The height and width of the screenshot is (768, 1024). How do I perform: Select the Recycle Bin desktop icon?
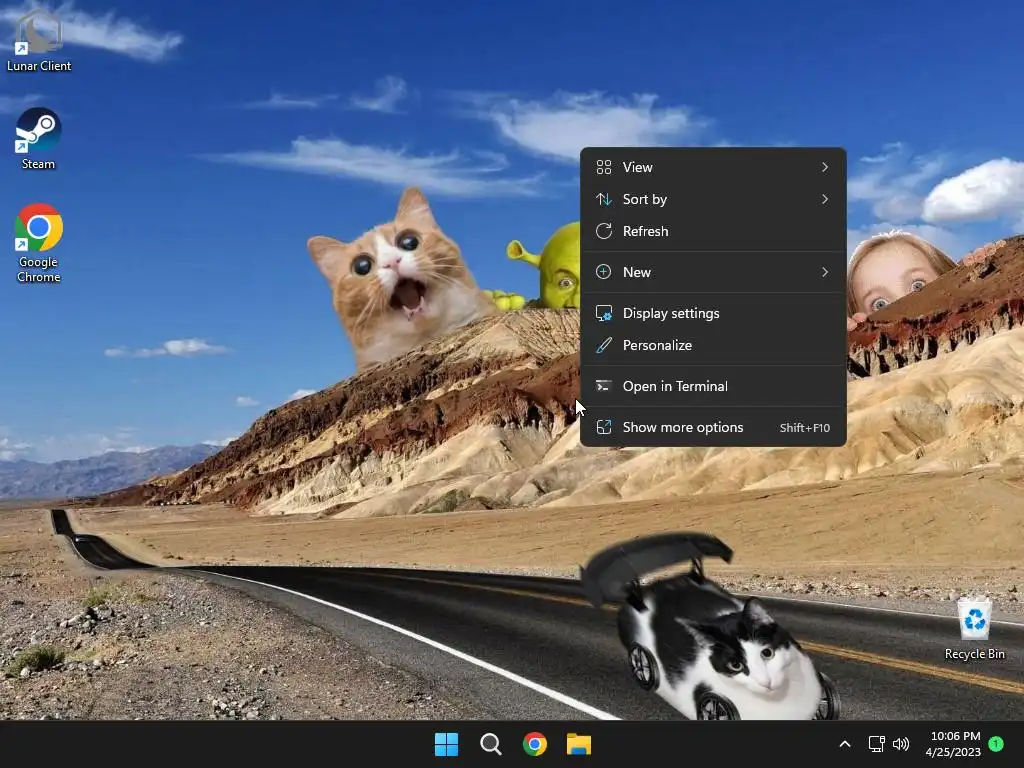coord(974,628)
